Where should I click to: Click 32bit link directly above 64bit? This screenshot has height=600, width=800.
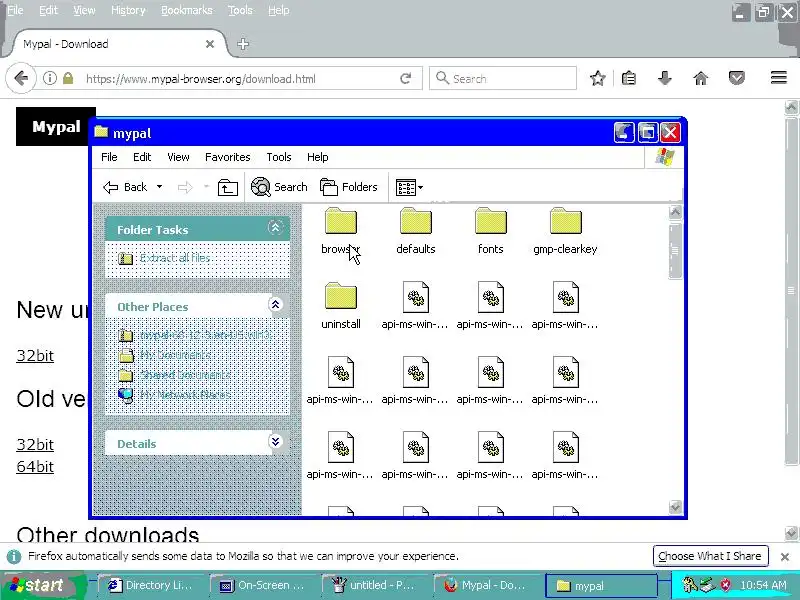[x=35, y=444]
